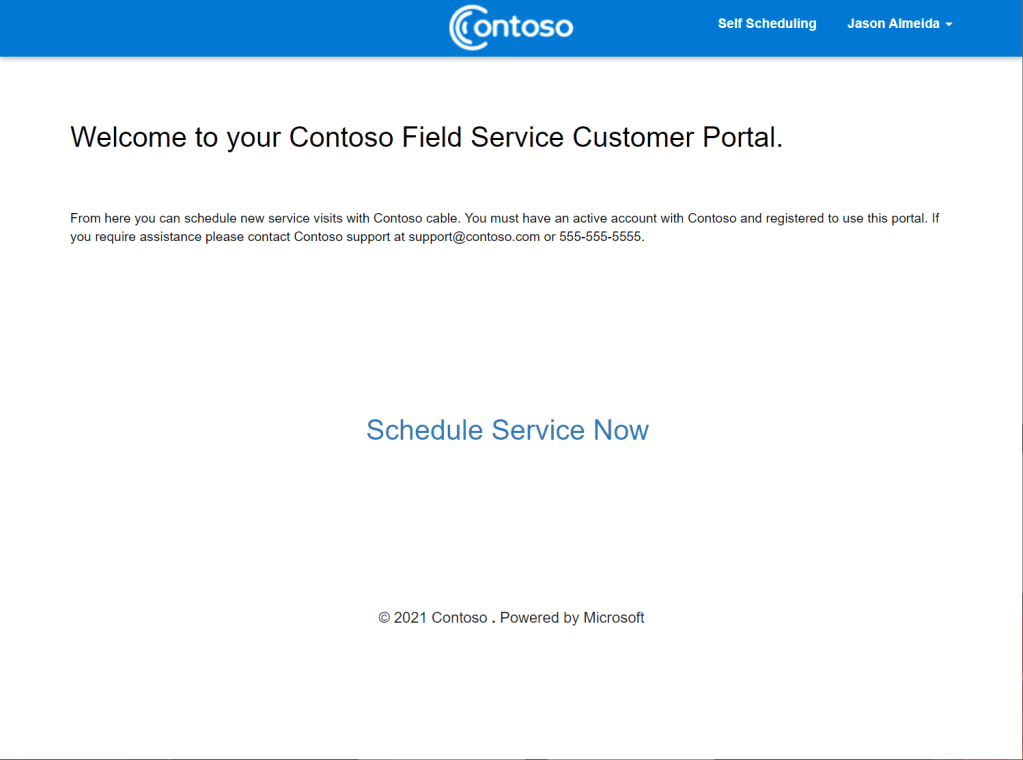Expand the caret beside Jason Almeida
The image size is (1023, 760).
[948, 25]
